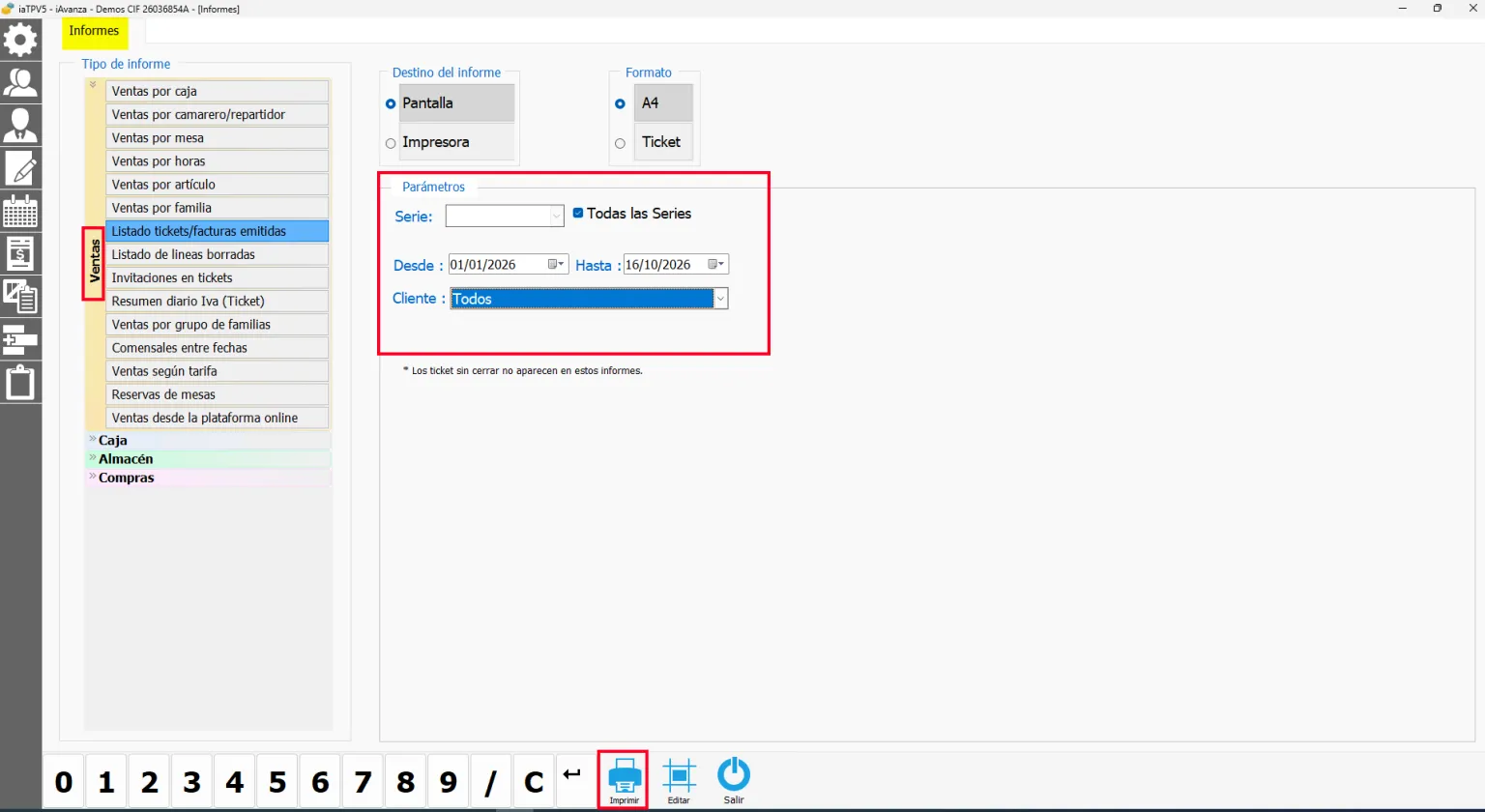Image resolution: width=1485 pixels, height=812 pixels.
Task: Click the Imprimir printer icon
Action: click(x=625, y=780)
